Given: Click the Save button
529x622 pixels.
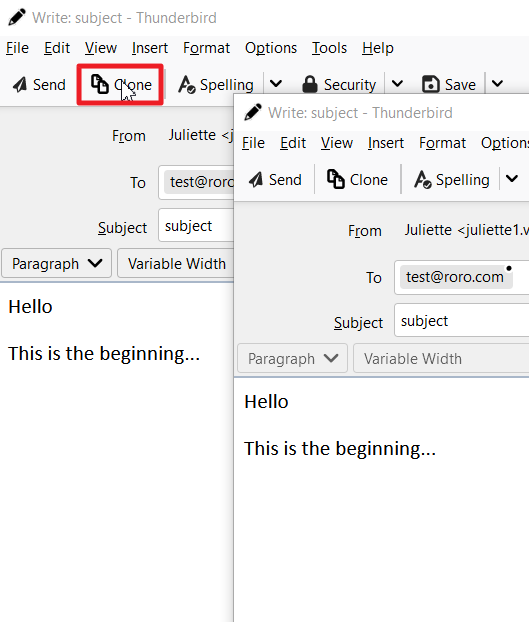Looking at the screenshot, I should coord(449,84).
